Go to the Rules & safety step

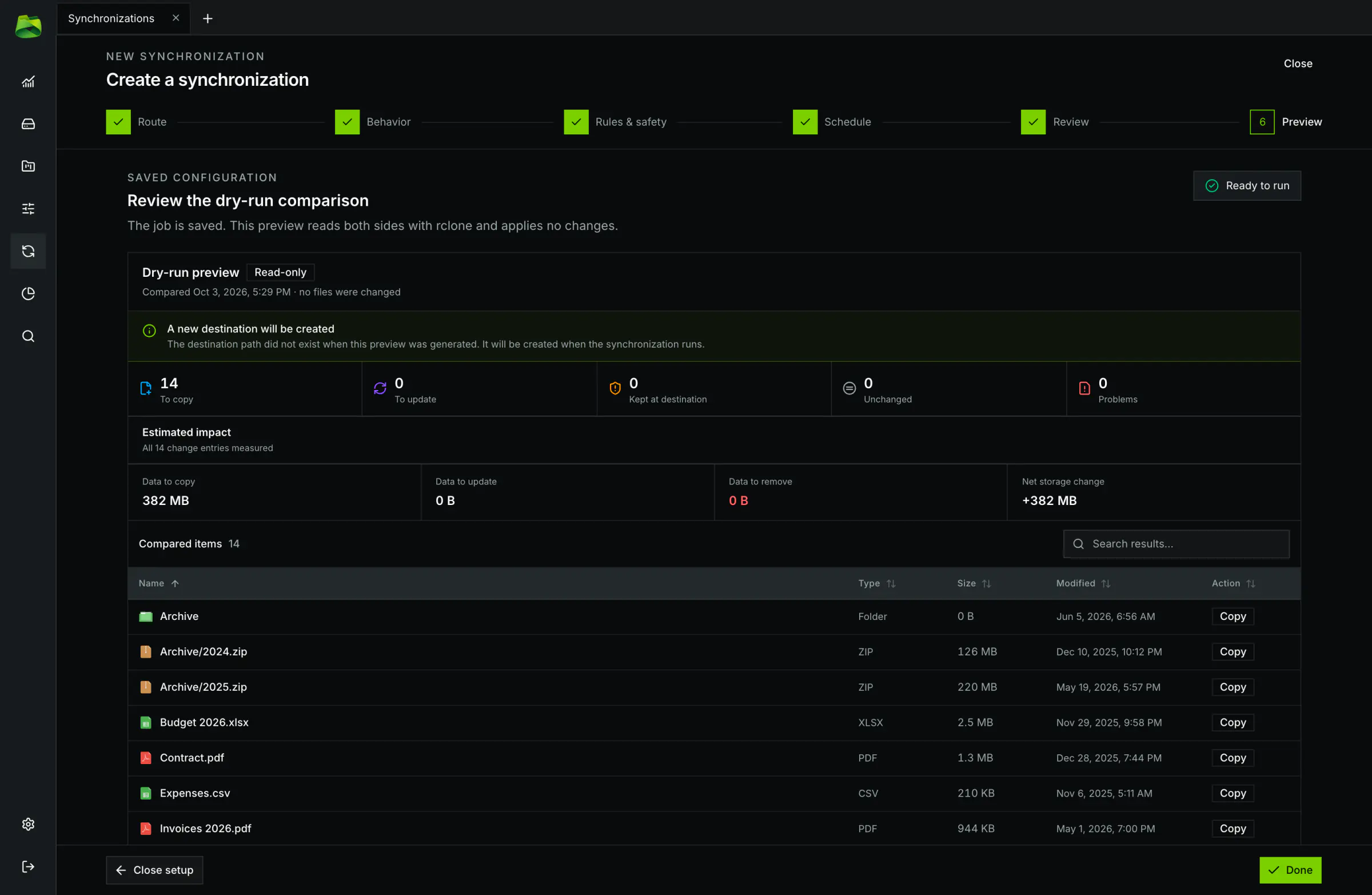tap(615, 122)
